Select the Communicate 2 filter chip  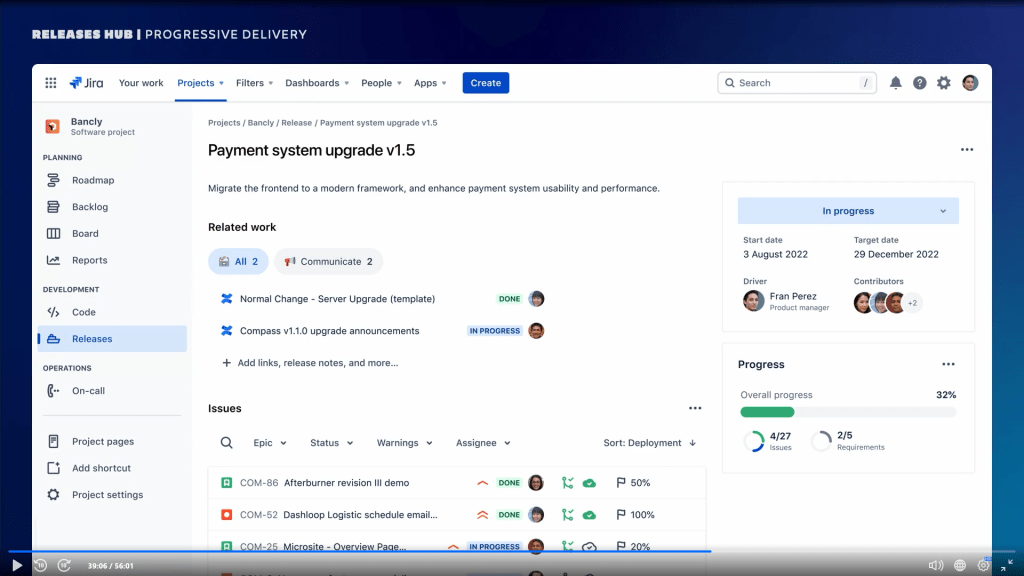(x=328, y=262)
